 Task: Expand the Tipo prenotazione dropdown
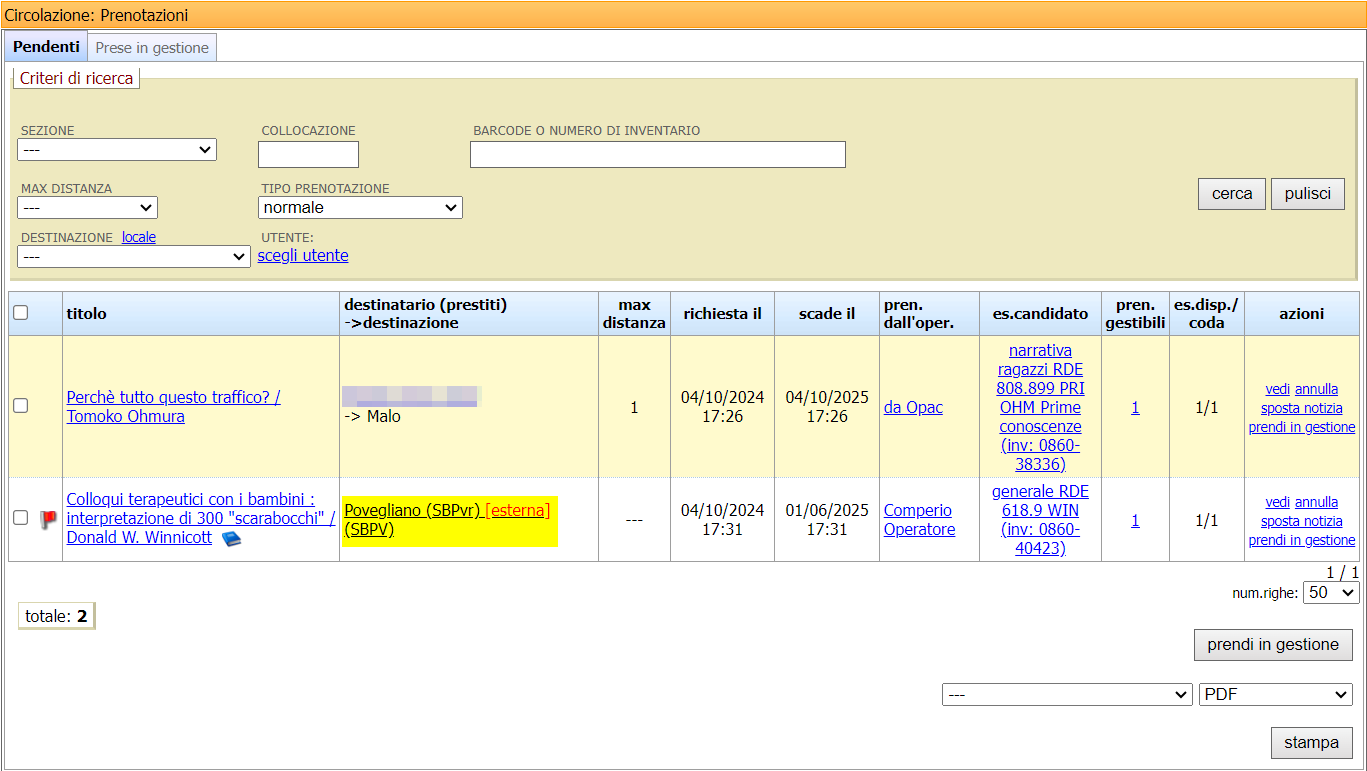tap(360, 208)
